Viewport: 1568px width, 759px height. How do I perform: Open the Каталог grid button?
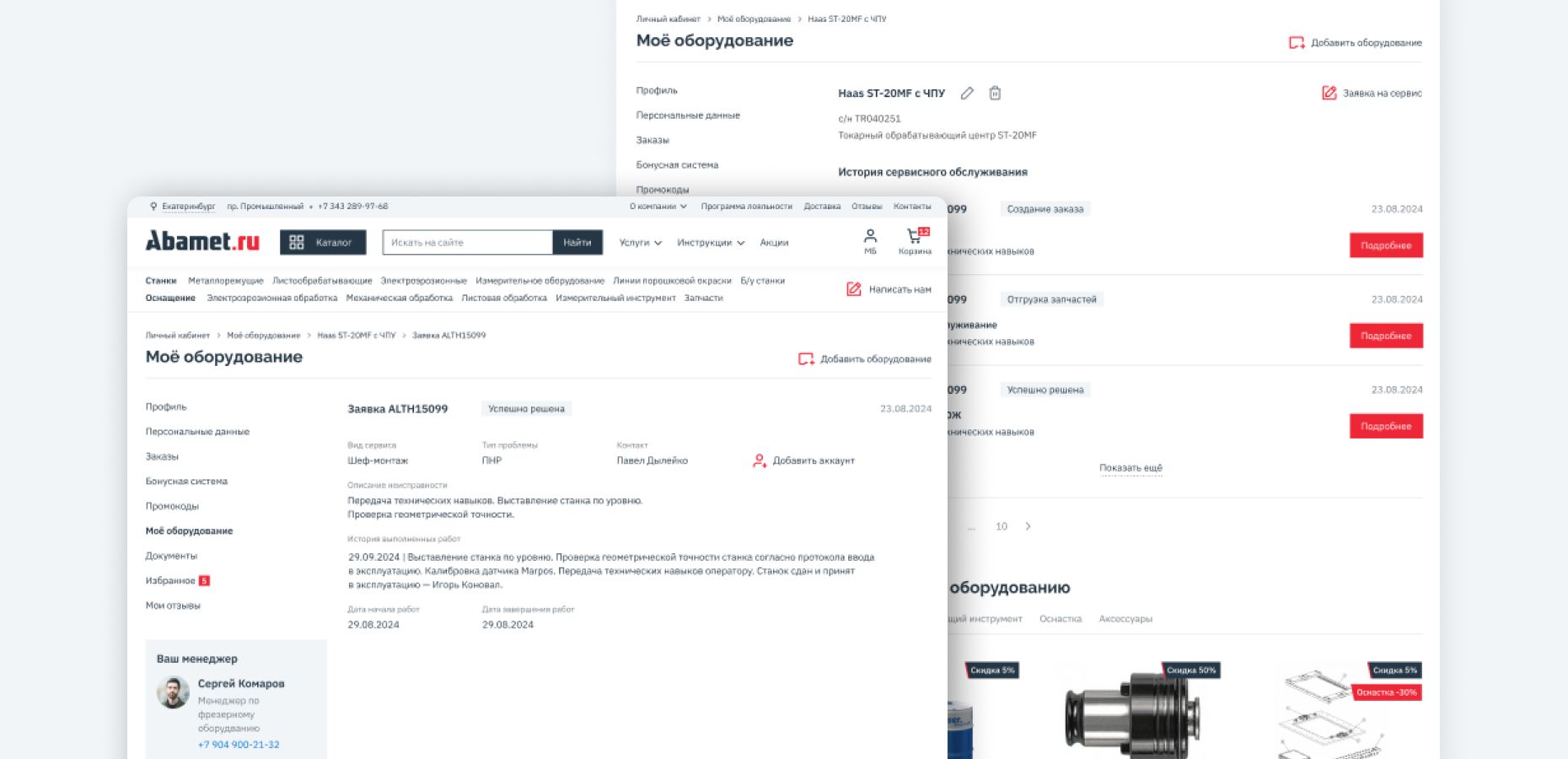pos(323,242)
